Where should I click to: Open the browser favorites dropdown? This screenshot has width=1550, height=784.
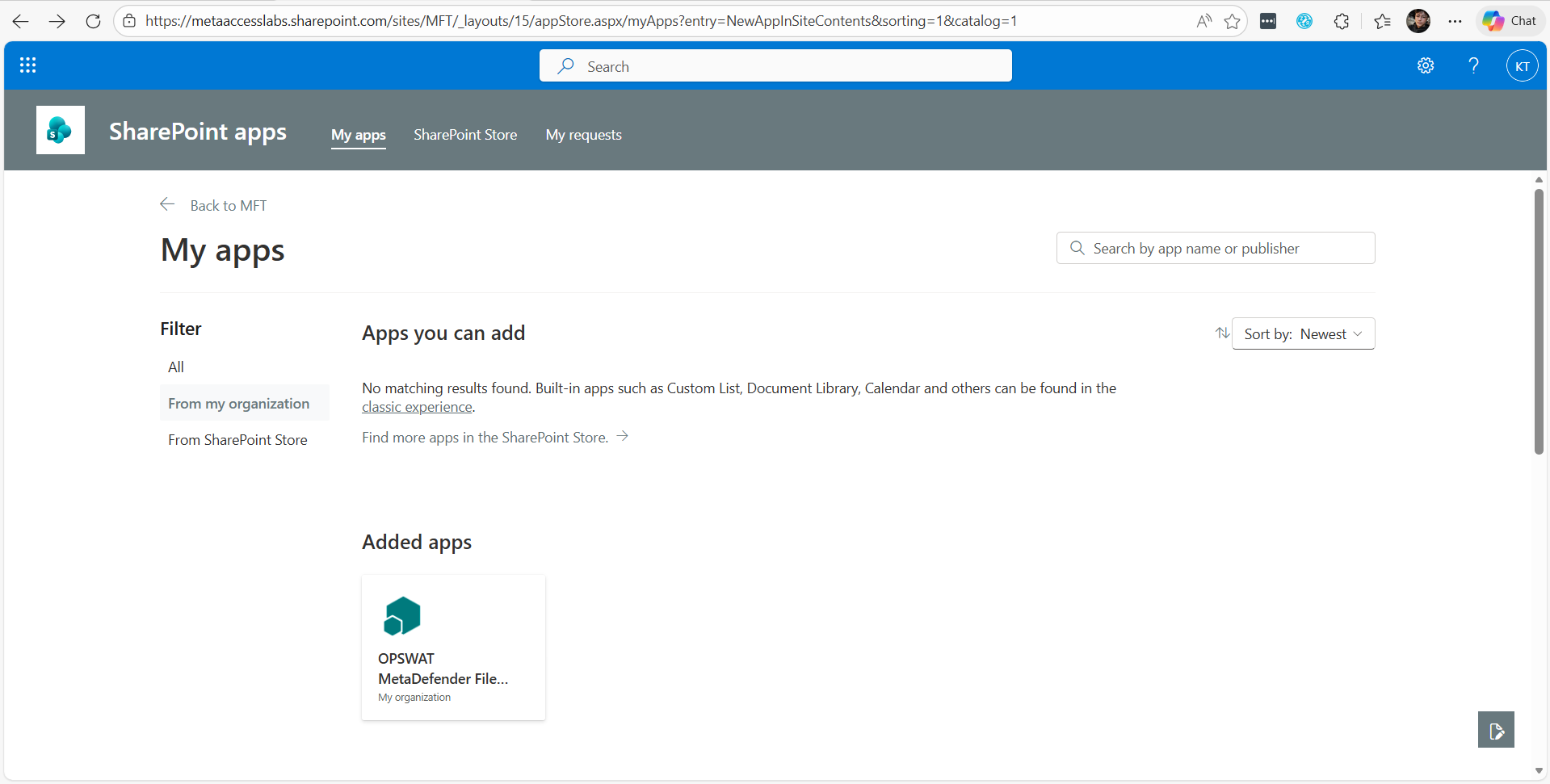tap(1381, 21)
